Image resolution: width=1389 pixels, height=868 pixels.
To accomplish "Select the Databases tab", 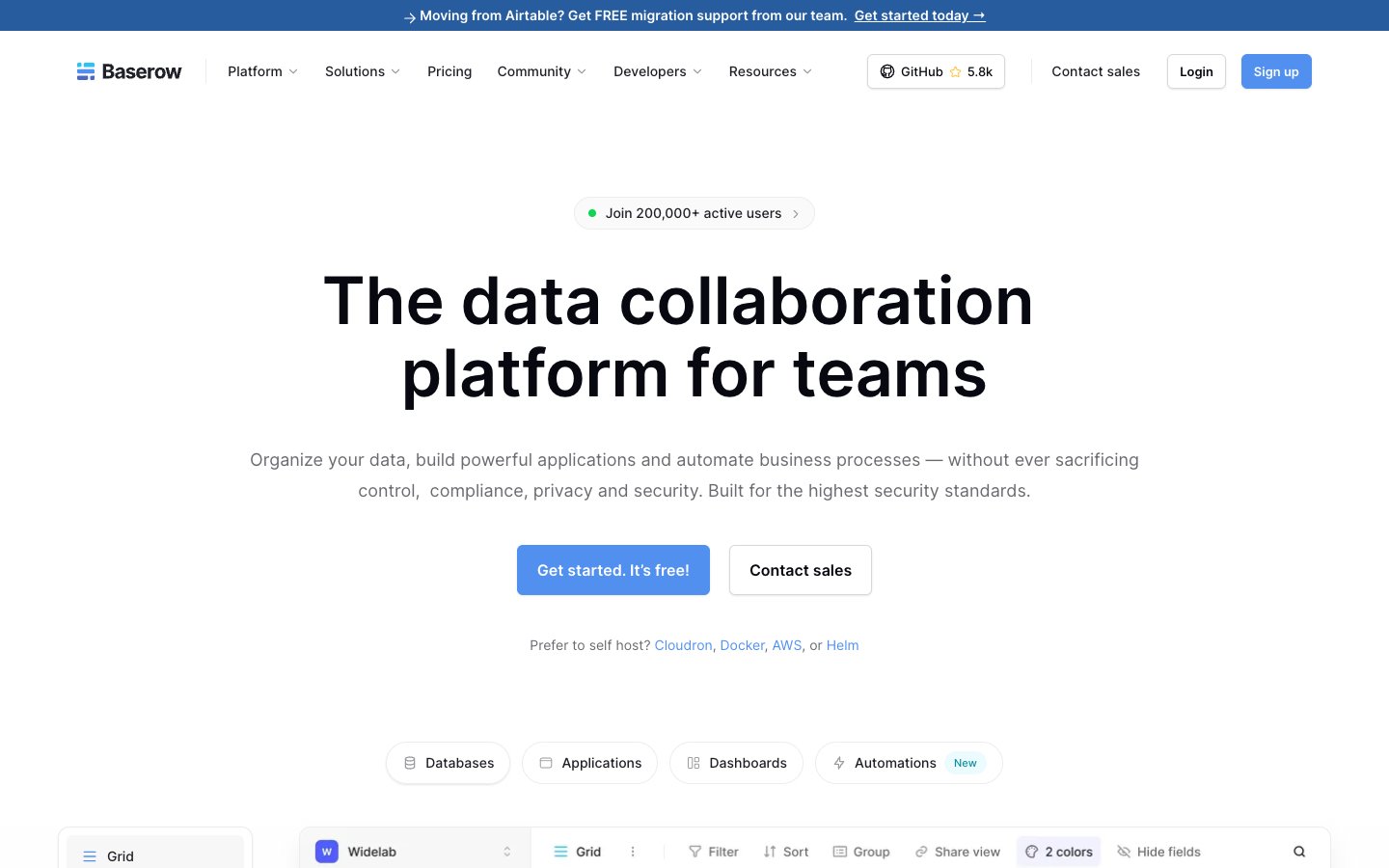I will [x=448, y=763].
